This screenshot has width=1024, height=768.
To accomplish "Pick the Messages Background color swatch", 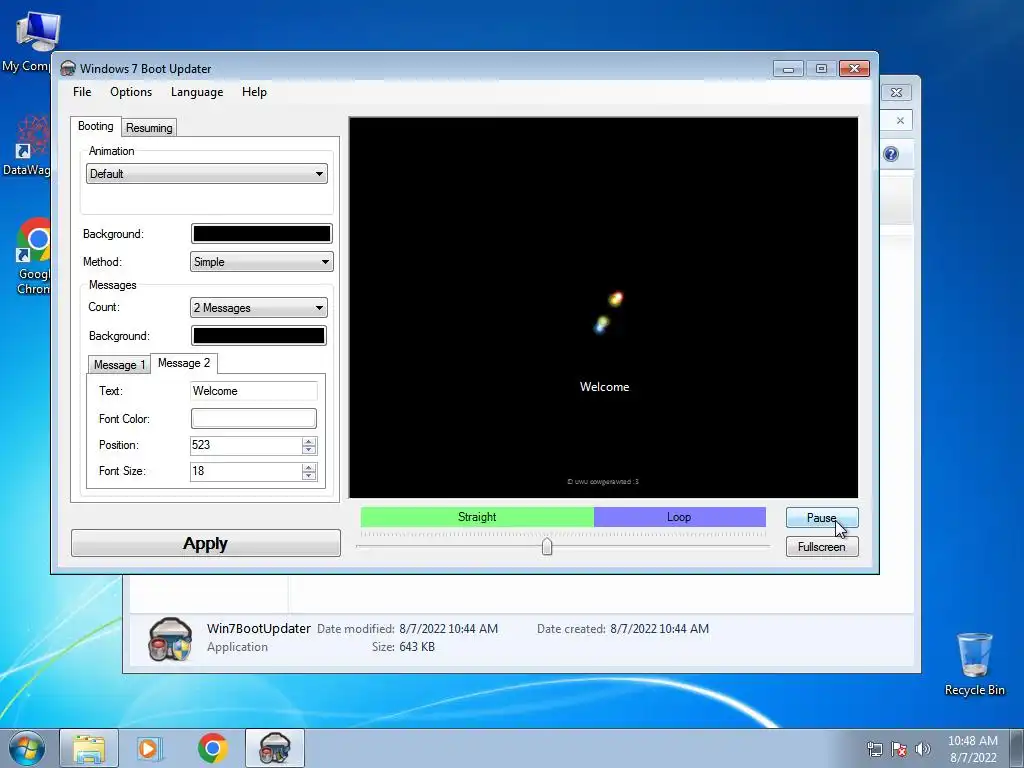I will [259, 336].
